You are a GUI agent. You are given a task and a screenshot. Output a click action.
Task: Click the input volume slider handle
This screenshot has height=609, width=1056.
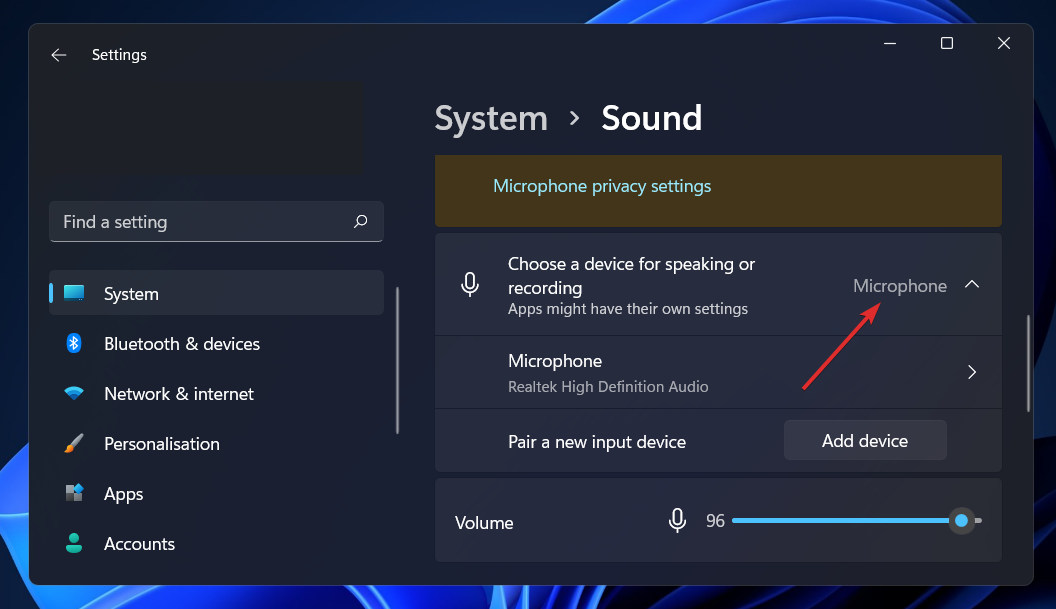pos(962,520)
